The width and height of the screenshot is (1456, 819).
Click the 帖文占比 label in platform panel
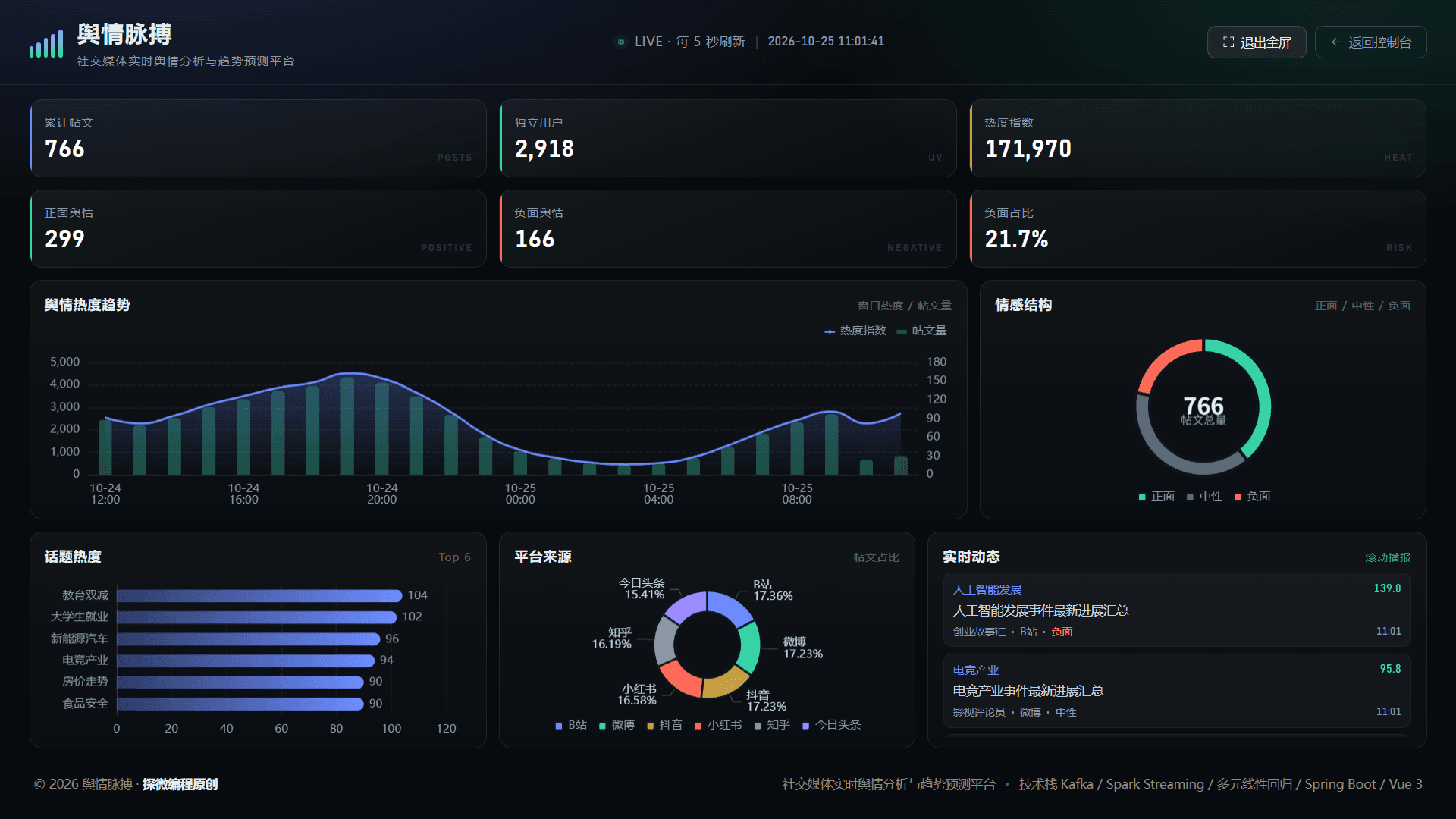pos(876,557)
